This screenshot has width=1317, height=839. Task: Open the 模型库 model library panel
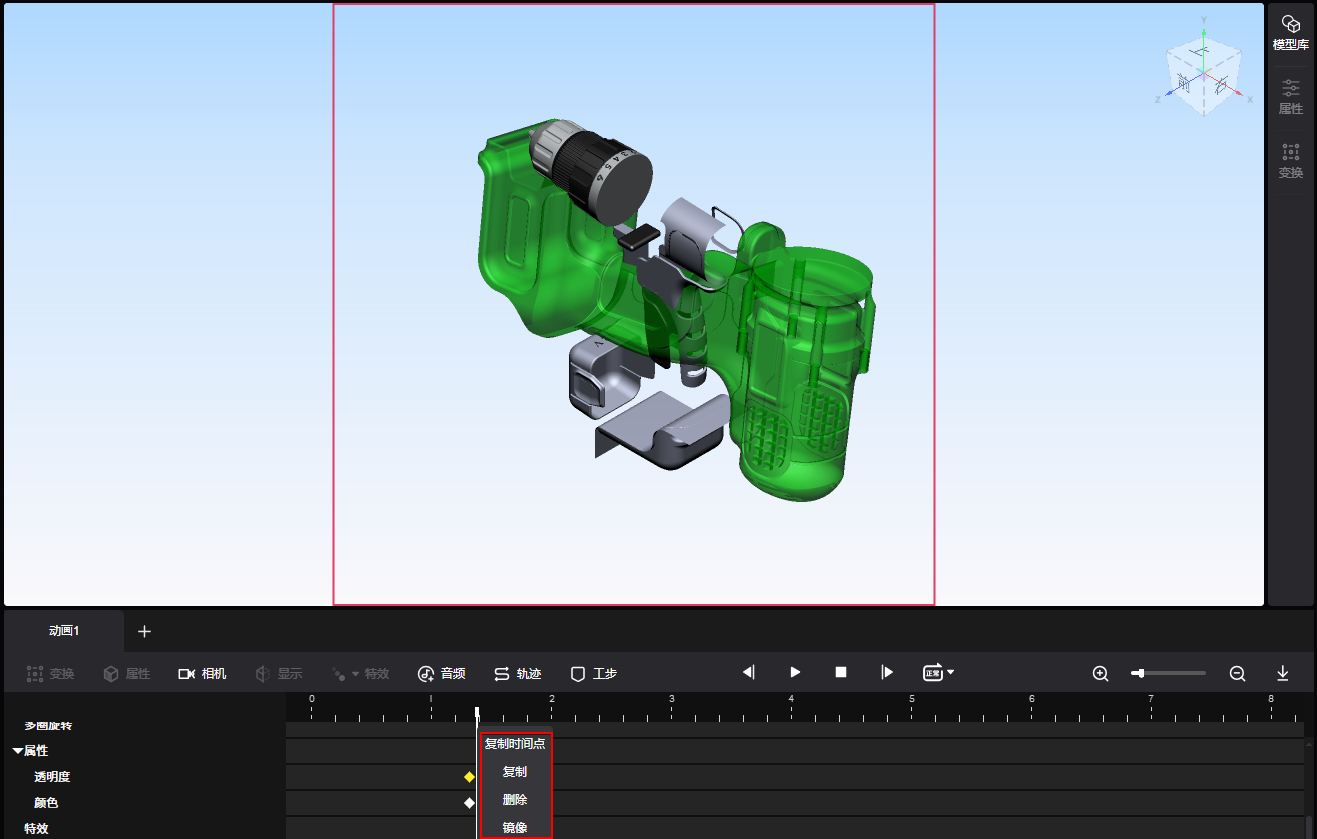[x=1290, y=33]
